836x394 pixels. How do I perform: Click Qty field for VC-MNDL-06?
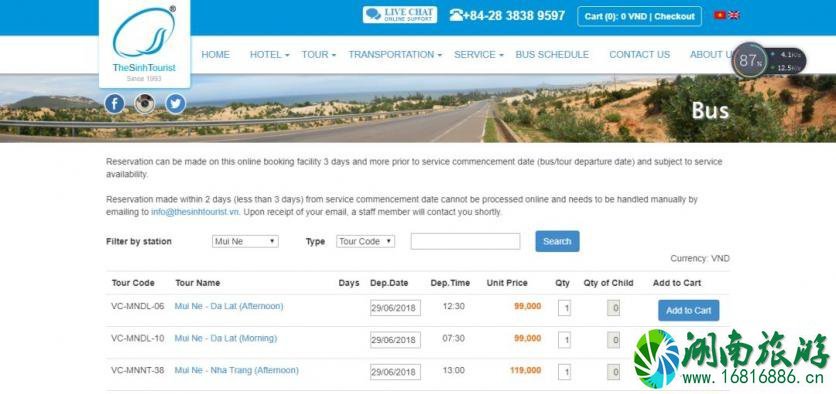click(564, 308)
